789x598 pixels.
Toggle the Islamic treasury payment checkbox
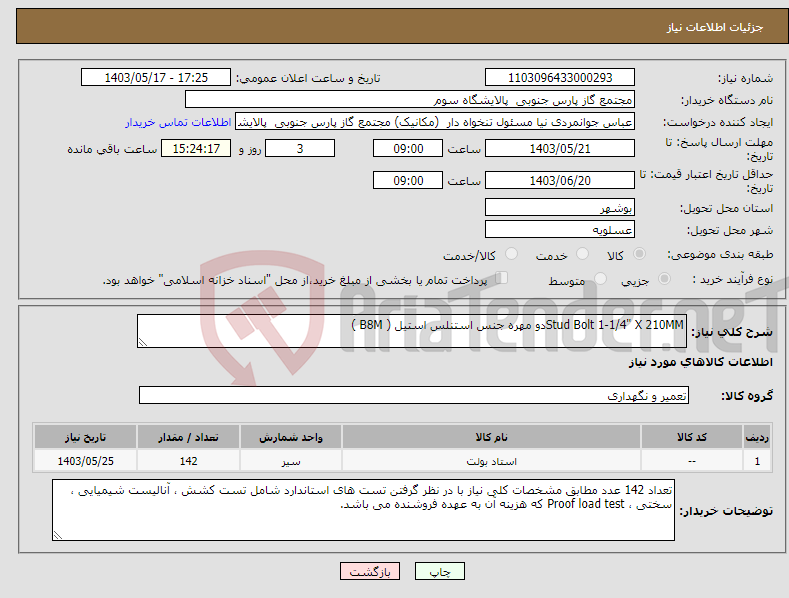click(x=502, y=277)
